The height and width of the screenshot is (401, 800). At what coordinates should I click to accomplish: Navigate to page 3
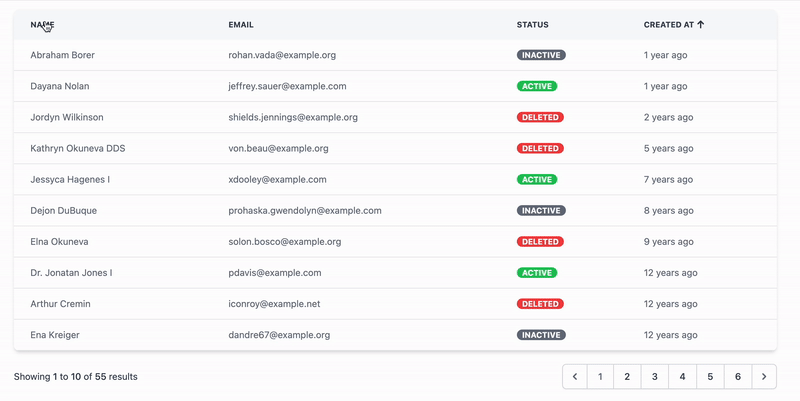pos(655,377)
